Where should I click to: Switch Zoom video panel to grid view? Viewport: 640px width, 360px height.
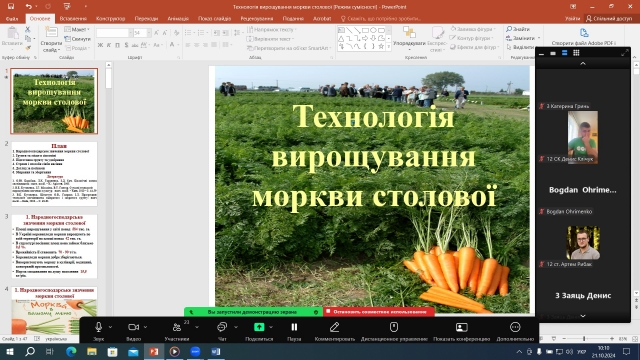pyautogui.click(x=576, y=53)
